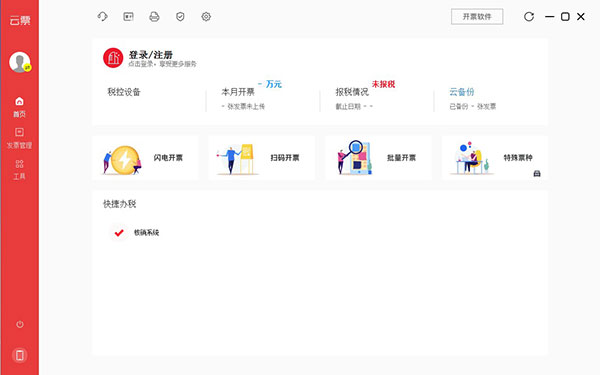600x375 pixels.
Task: Select the 税控设备 section
Action: click(x=124, y=92)
